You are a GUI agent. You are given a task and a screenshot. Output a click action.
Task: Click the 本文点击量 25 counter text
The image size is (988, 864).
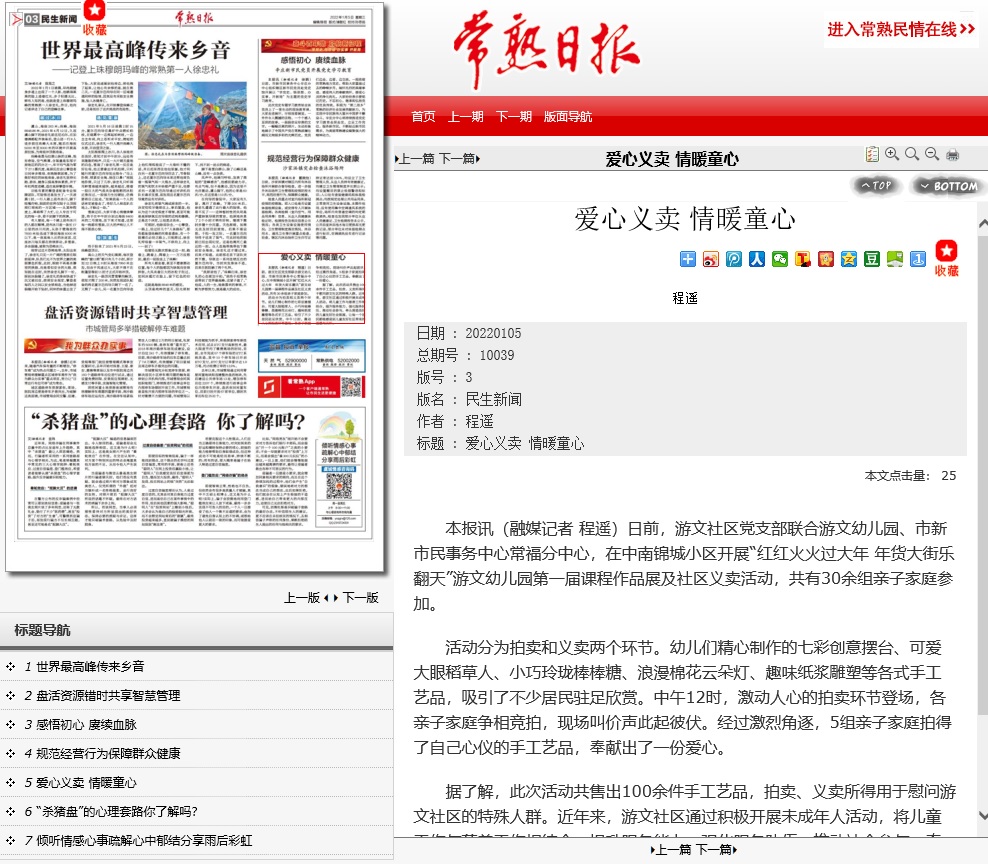(x=910, y=476)
